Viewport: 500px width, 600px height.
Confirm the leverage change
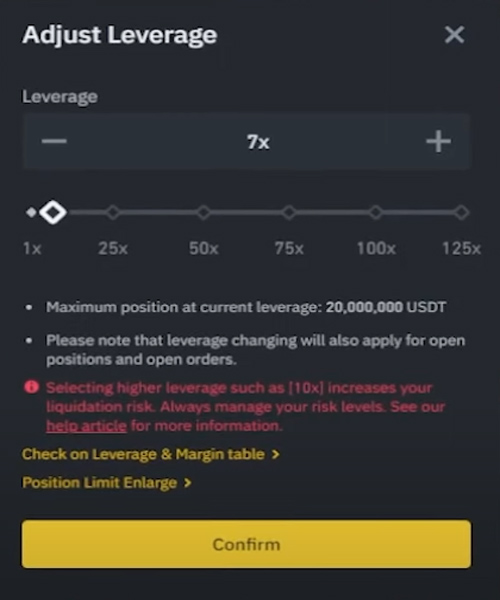point(246,544)
